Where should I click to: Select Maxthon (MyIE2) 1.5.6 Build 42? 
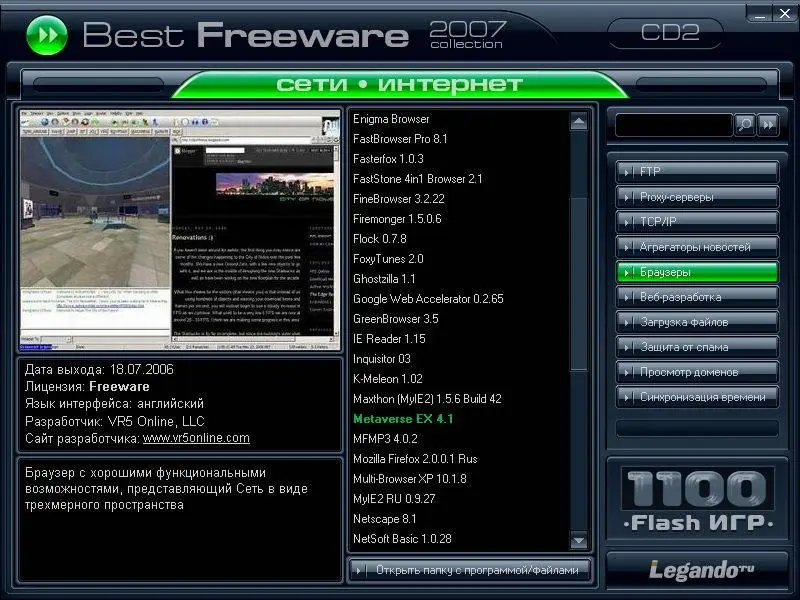(x=427, y=398)
